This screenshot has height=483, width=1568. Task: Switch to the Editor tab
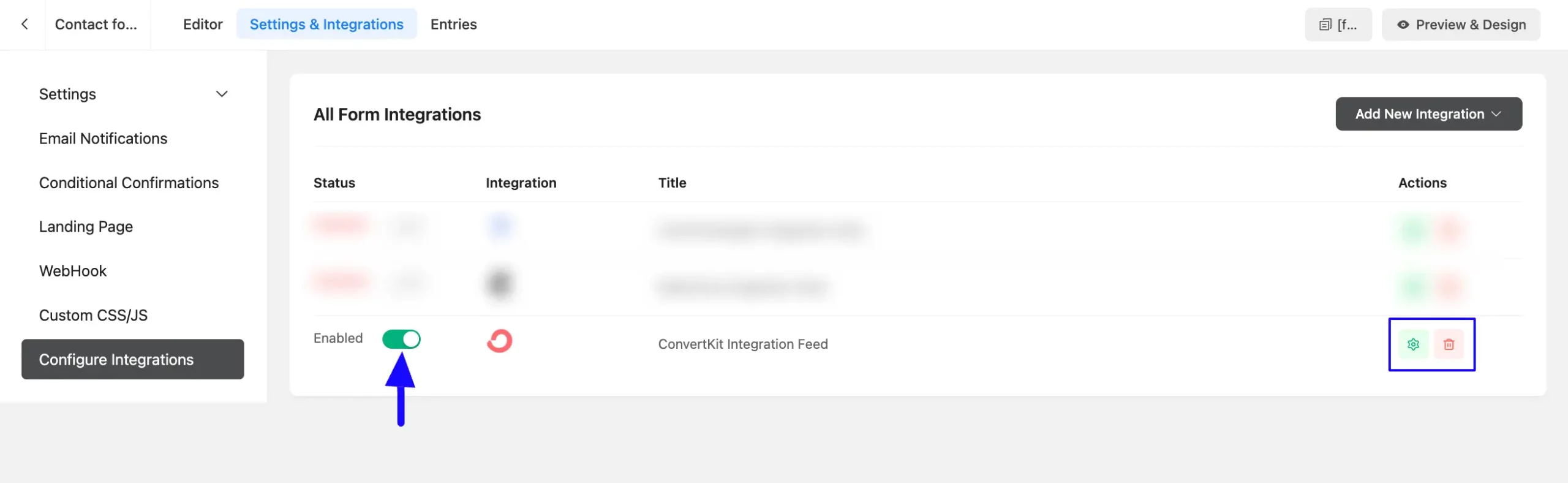coord(203,25)
